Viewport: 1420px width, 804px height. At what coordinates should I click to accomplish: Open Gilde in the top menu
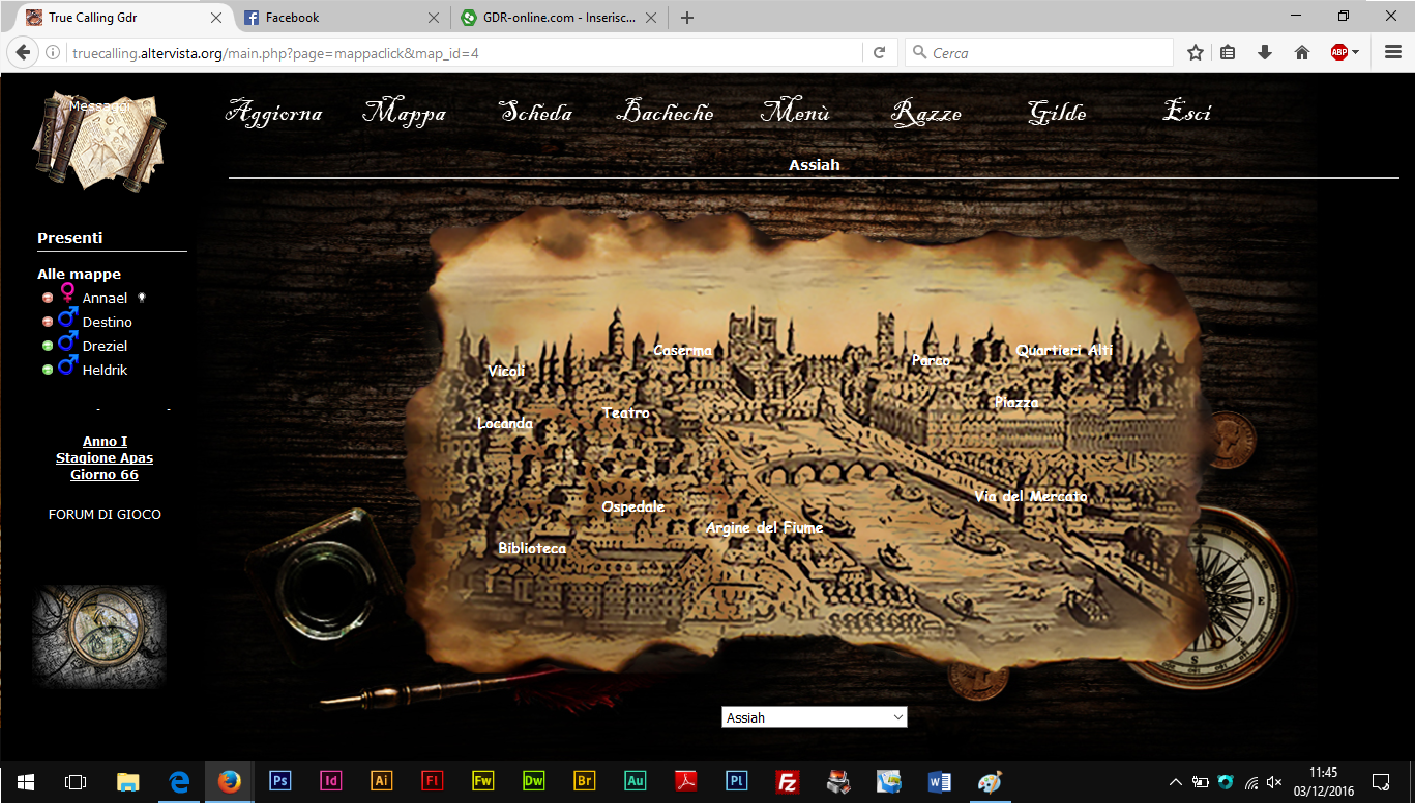click(x=1057, y=112)
